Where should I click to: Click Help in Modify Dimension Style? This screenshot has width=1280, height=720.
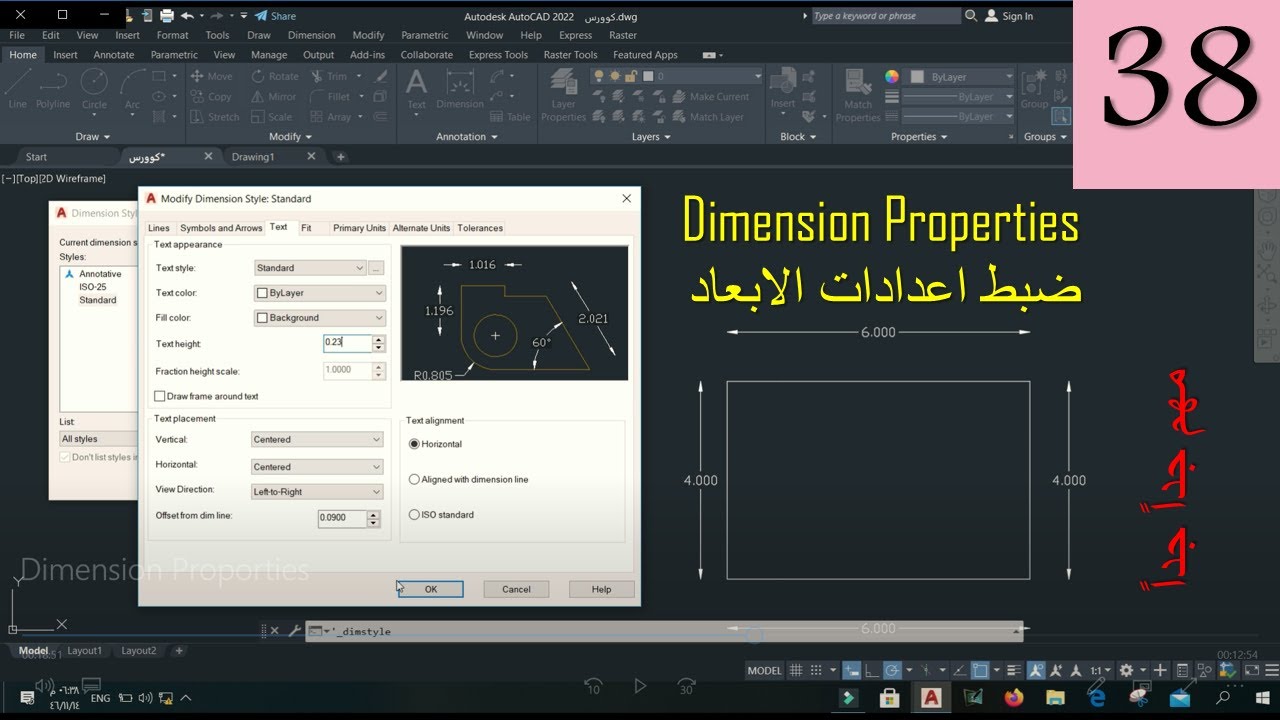pyautogui.click(x=601, y=589)
